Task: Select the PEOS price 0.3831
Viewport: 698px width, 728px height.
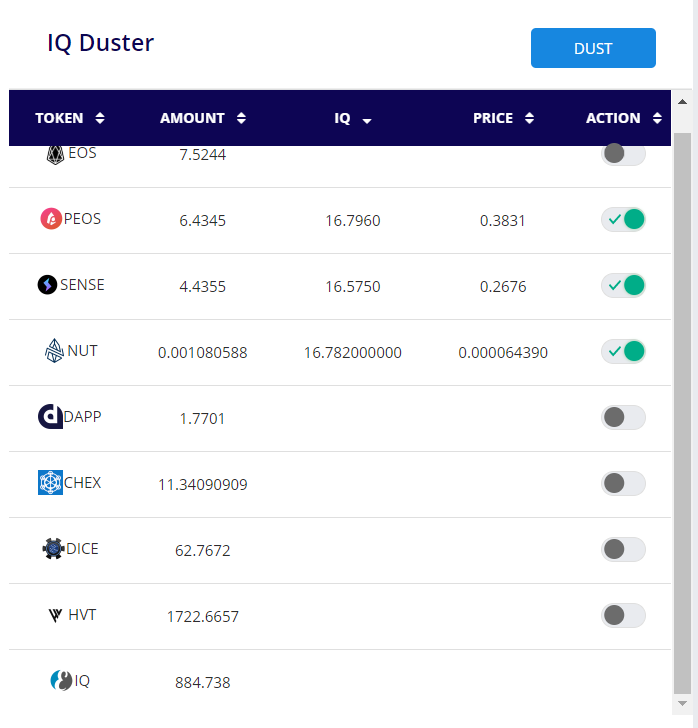Action: [502, 221]
